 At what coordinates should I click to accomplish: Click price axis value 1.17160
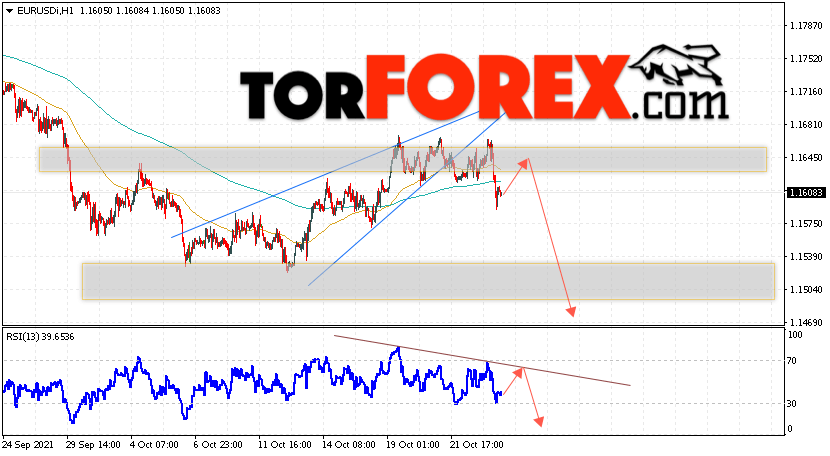pos(806,92)
